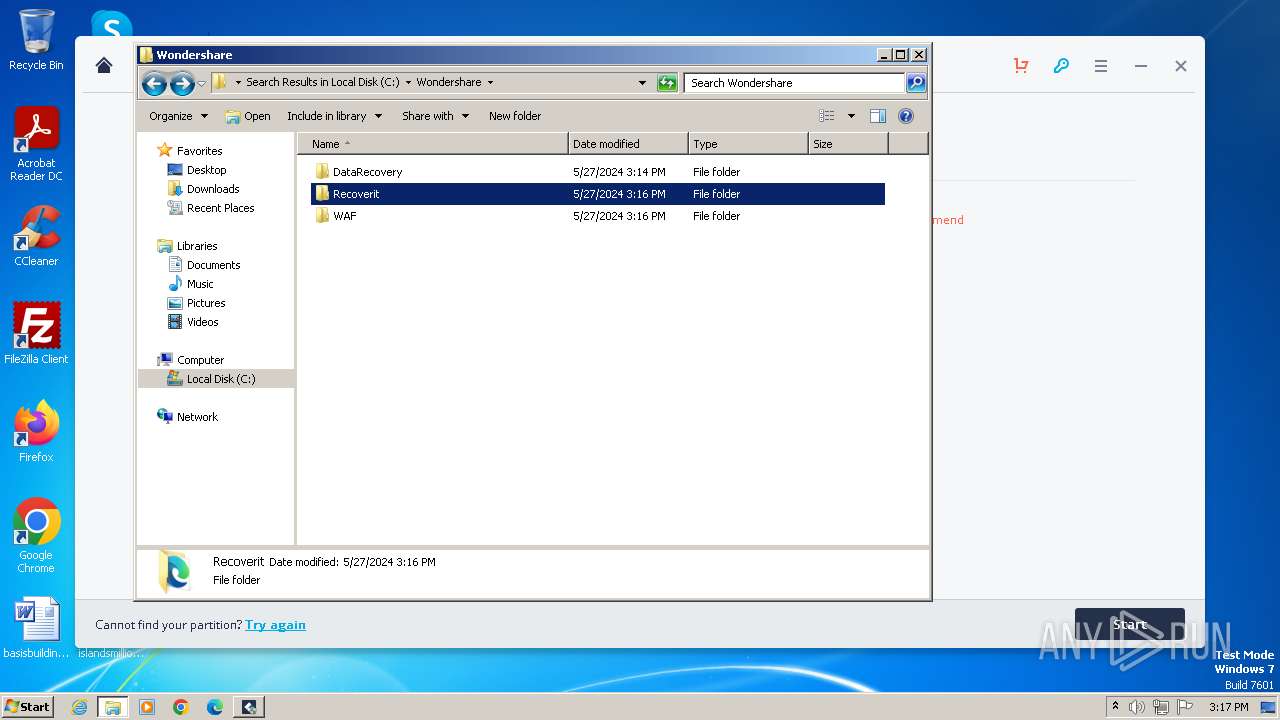Open the Windows Start menu
1280x720 pixels.
click(27, 707)
